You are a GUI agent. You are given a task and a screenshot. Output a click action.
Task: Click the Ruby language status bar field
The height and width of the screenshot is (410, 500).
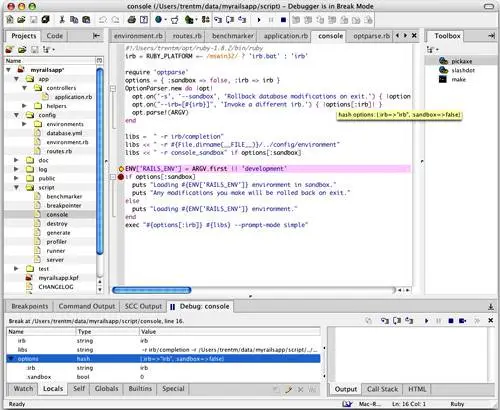(457, 404)
